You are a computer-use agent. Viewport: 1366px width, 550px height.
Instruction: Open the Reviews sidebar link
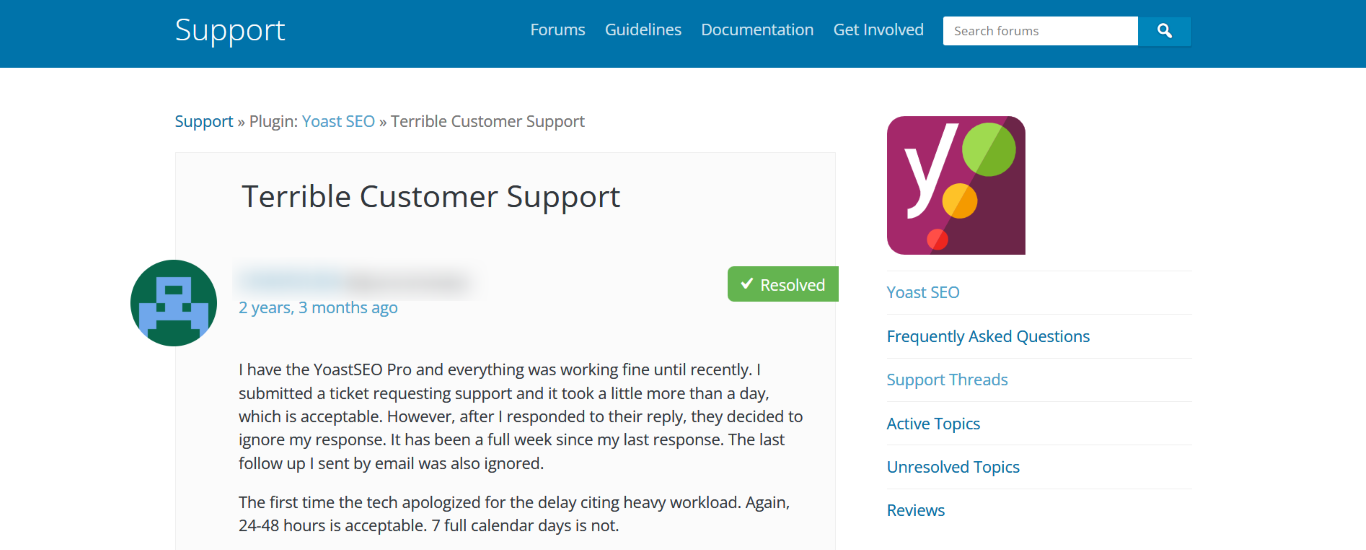click(x=916, y=510)
